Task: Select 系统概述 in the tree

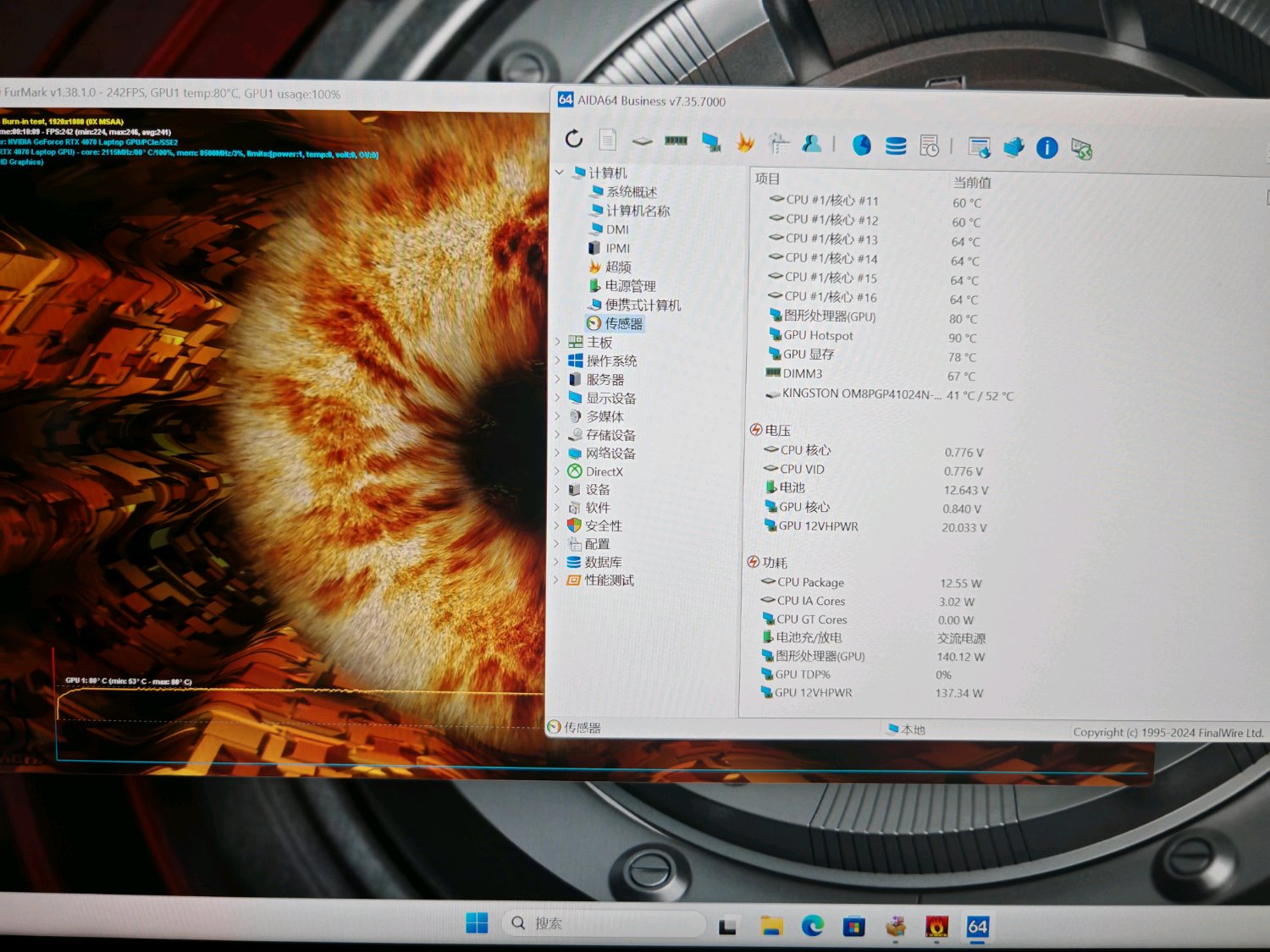Action: [632, 191]
